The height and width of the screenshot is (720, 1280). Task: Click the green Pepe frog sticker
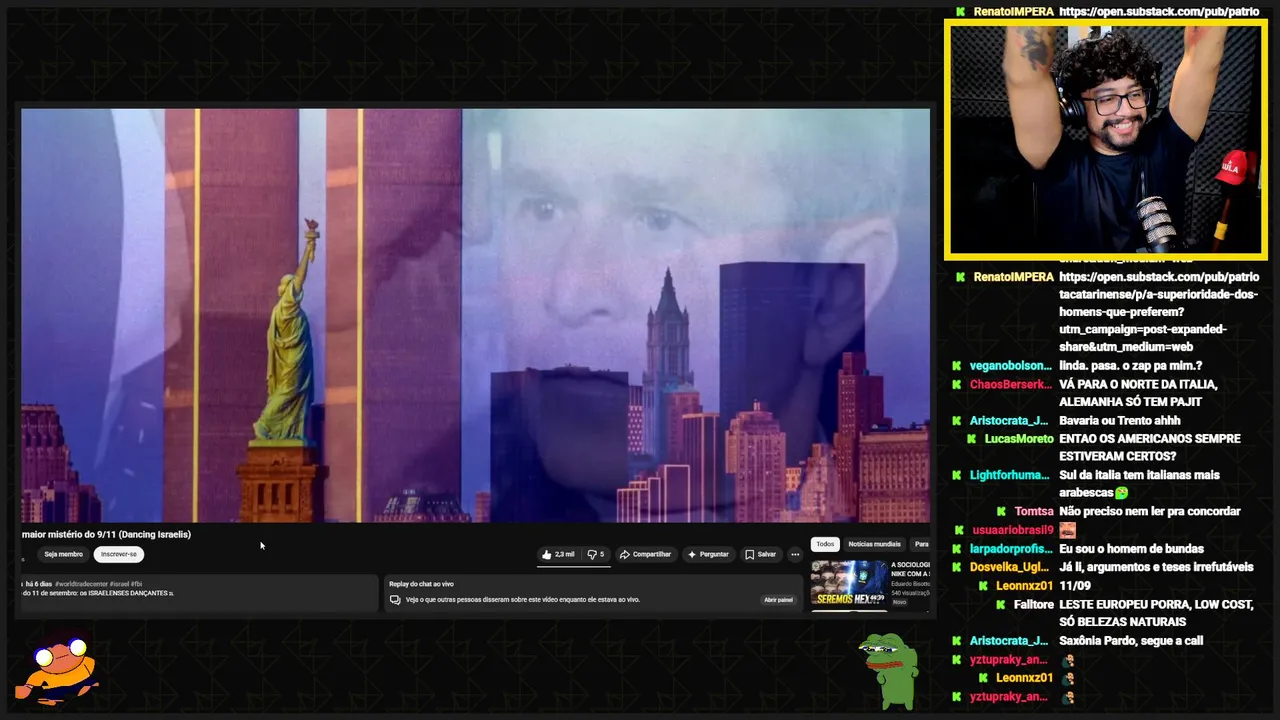tap(889, 669)
